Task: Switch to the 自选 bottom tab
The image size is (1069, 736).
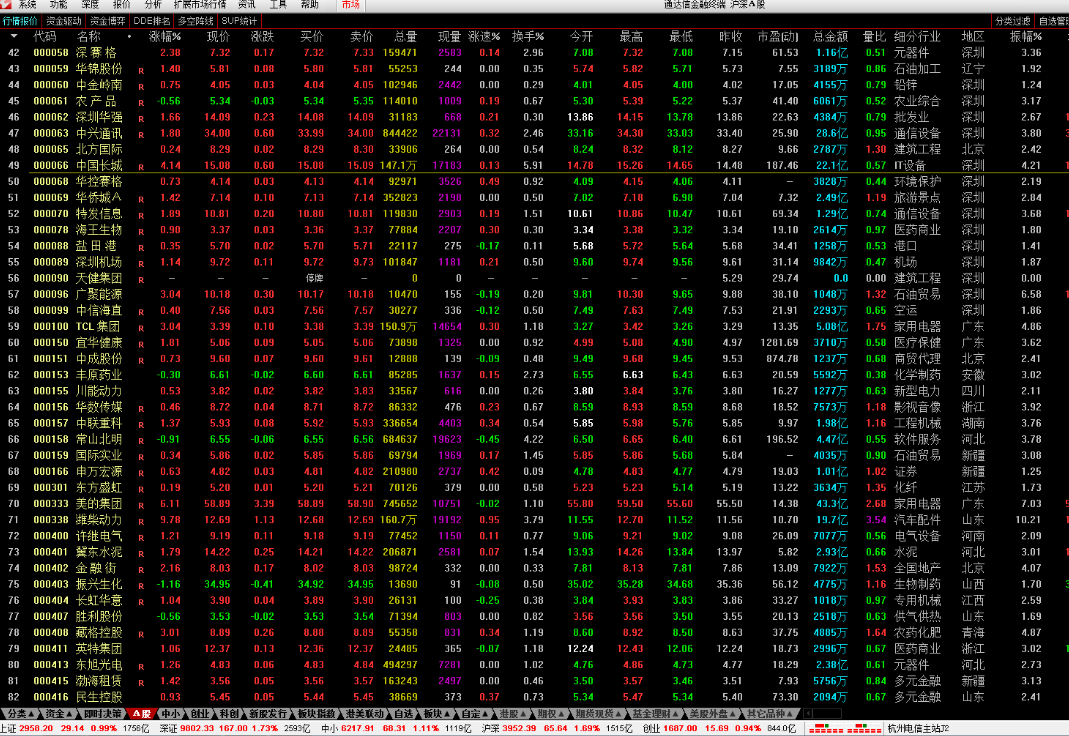Action: [404, 714]
